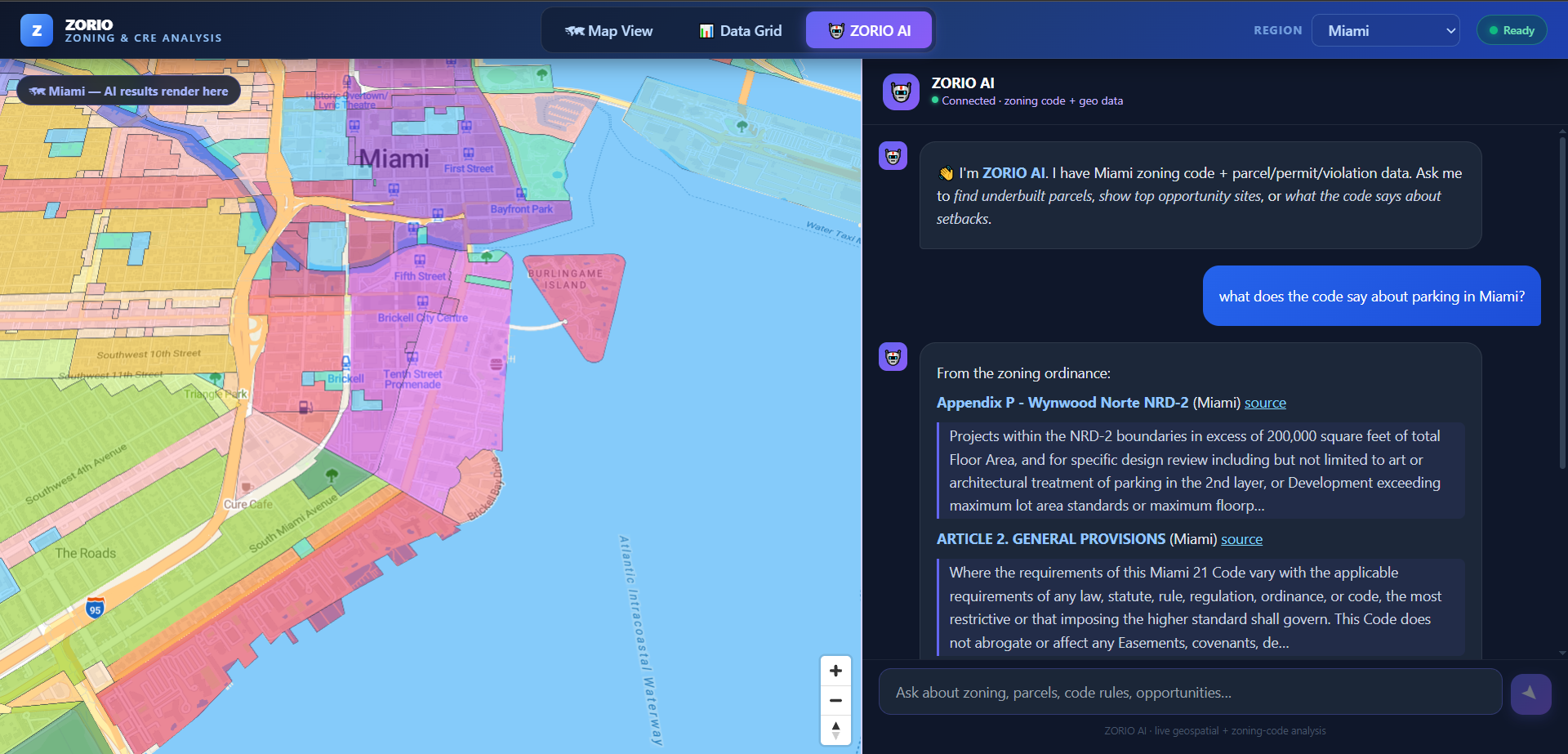Click the Brickell rail station icon
Screen dimensions: 1568x754
tap(346, 362)
